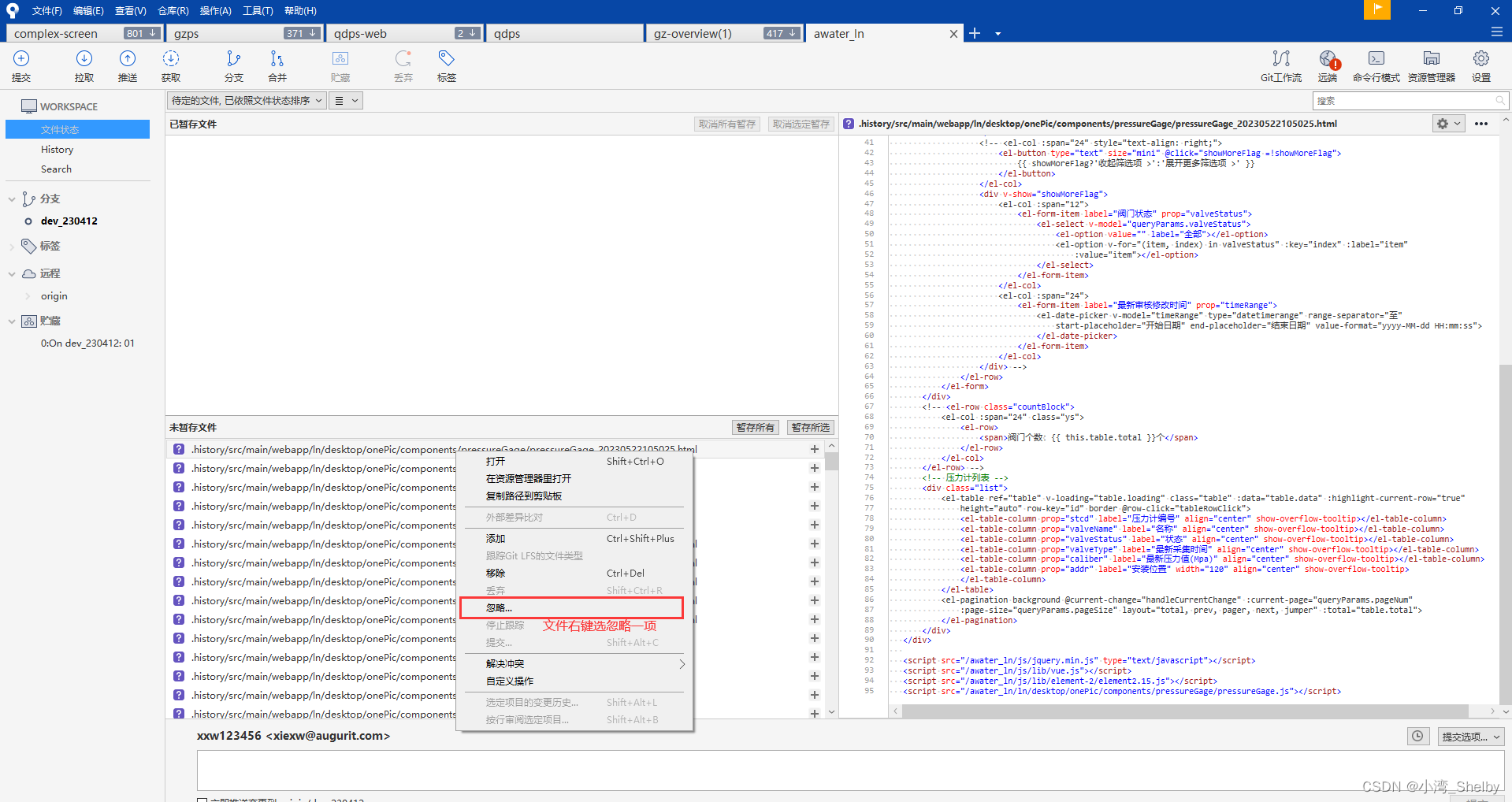Open the tab list dropdown arrow
The width and height of the screenshot is (1512, 802).
pyautogui.click(x=997, y=34)
